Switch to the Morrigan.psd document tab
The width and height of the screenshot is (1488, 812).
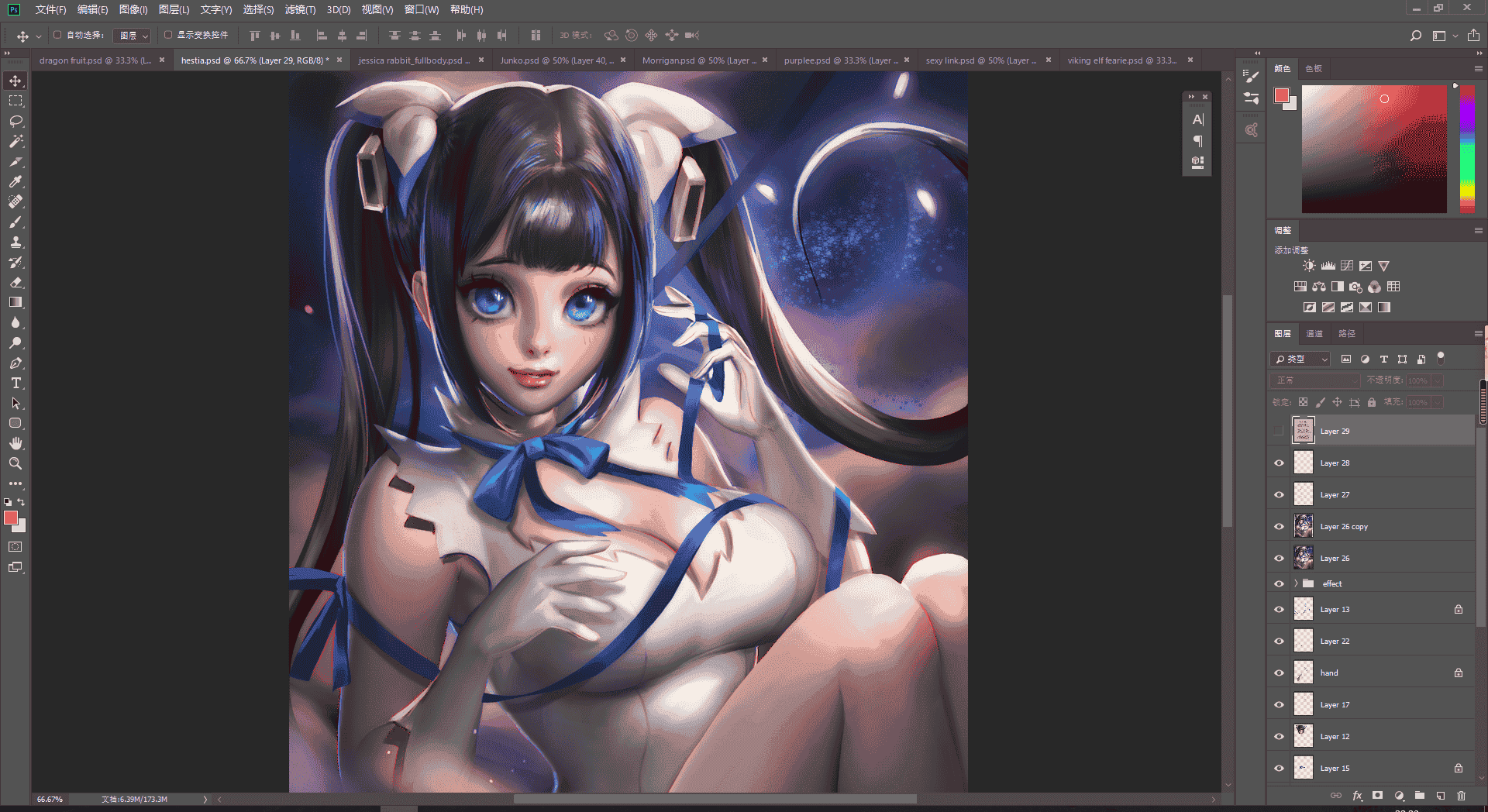click(x=699, y=60)
